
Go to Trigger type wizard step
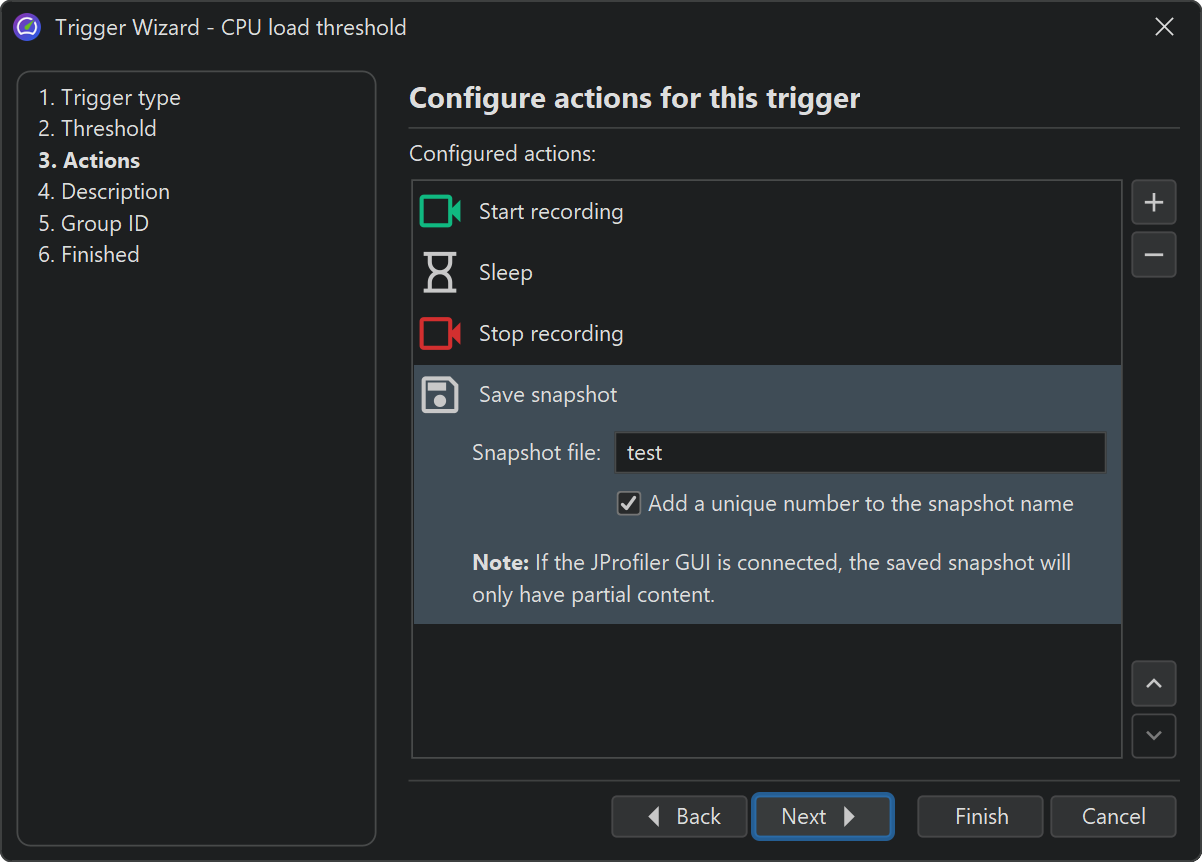(x=110, y=98)
